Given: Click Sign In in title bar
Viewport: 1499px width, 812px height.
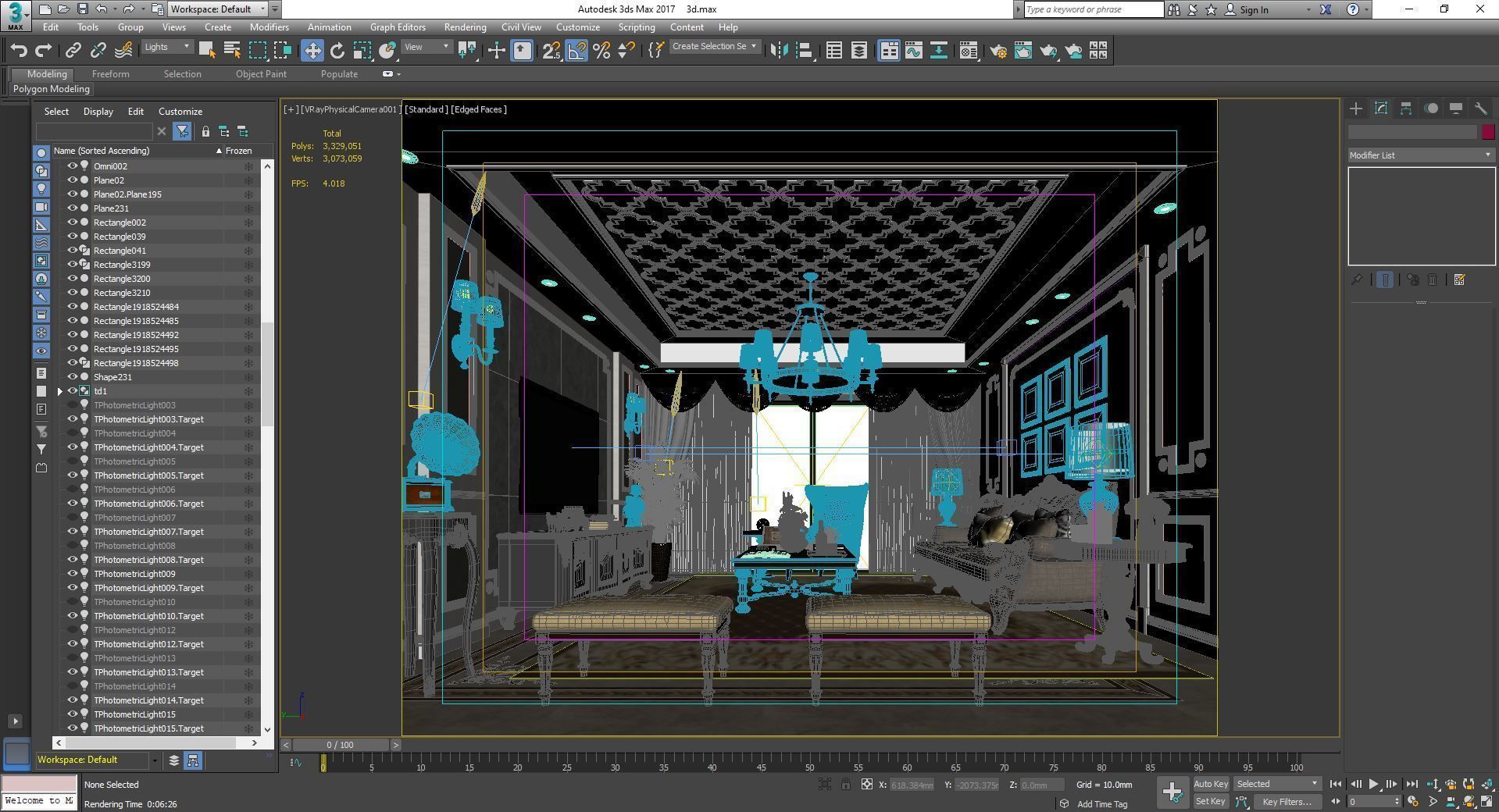Looking at the screenshot, I should pyautogui.click(x=1254, y=9).
